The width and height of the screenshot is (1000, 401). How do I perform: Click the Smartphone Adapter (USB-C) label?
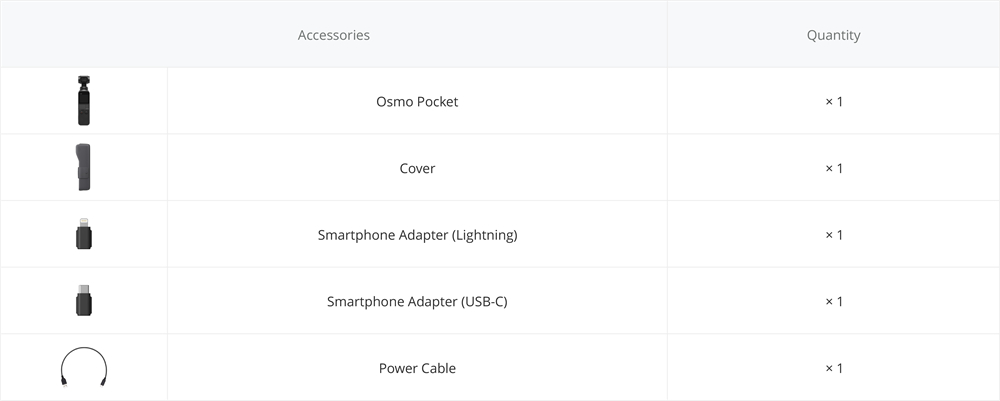(x=417, y=302)
